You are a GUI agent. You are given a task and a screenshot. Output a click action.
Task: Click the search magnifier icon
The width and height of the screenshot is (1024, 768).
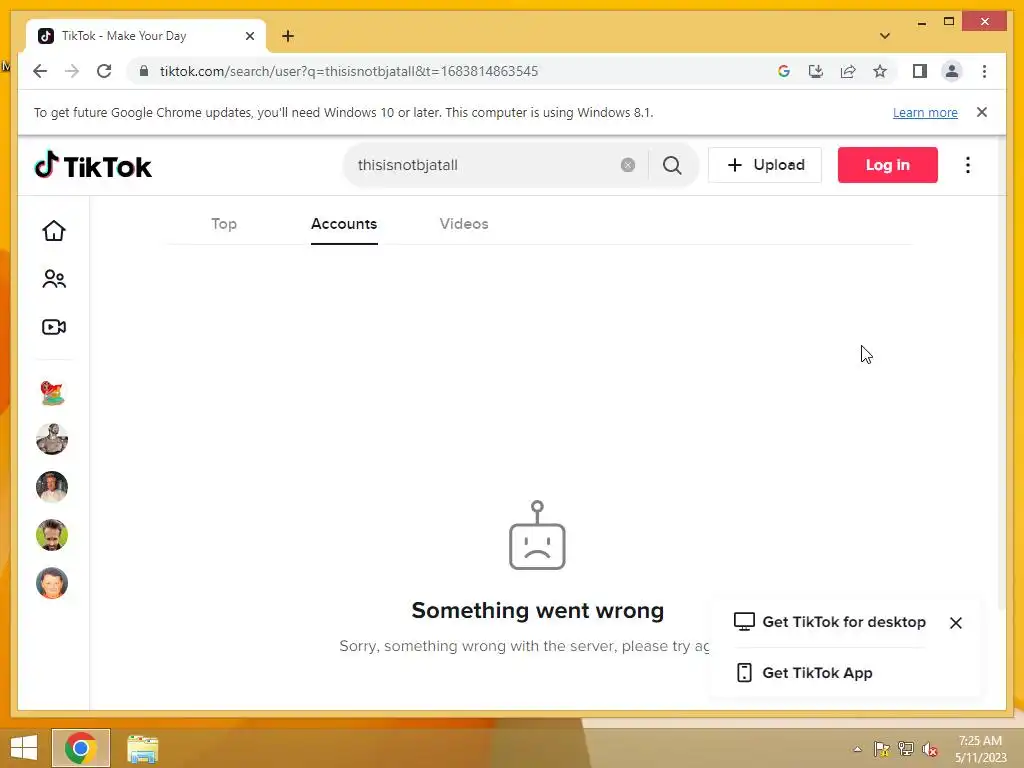click(672, 165)
